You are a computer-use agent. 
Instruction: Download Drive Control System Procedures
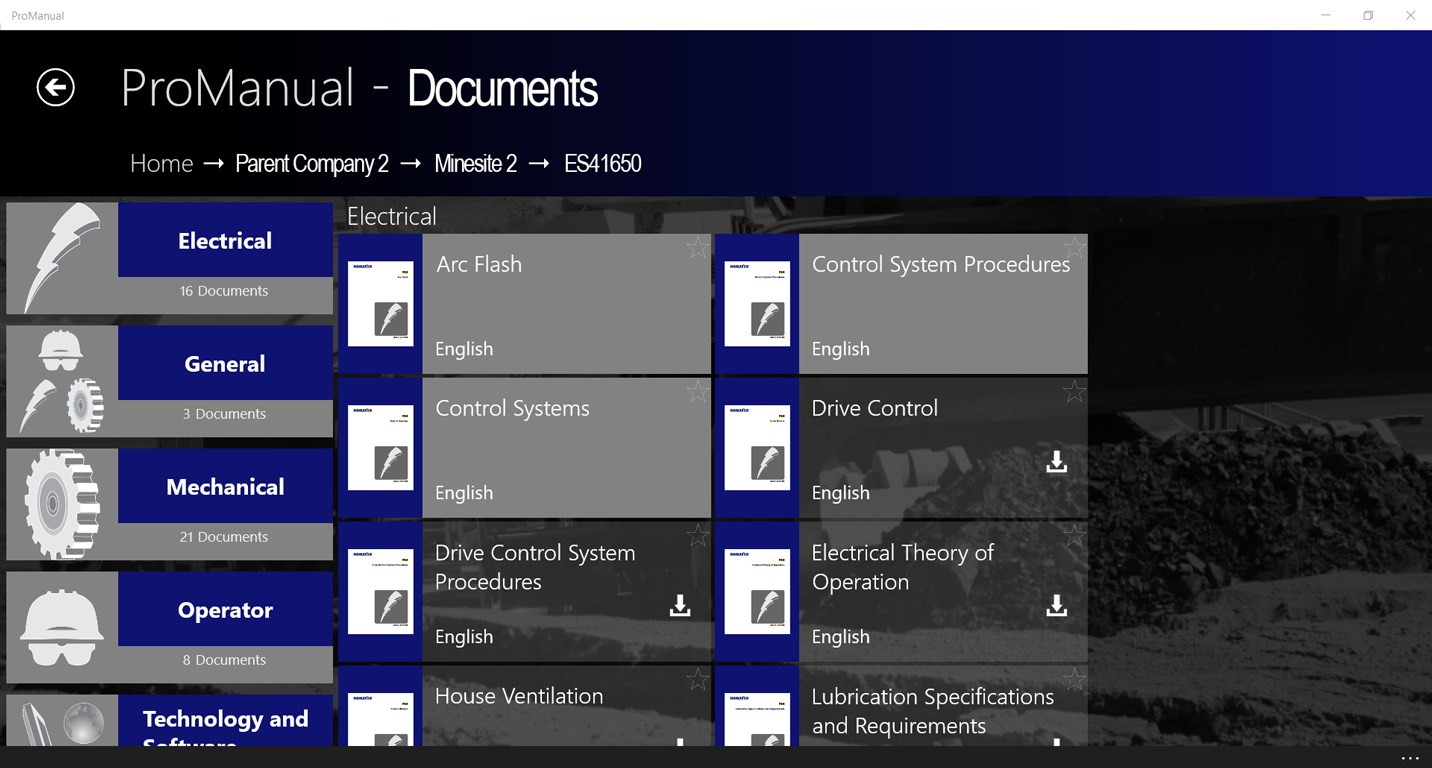[680, 606]
